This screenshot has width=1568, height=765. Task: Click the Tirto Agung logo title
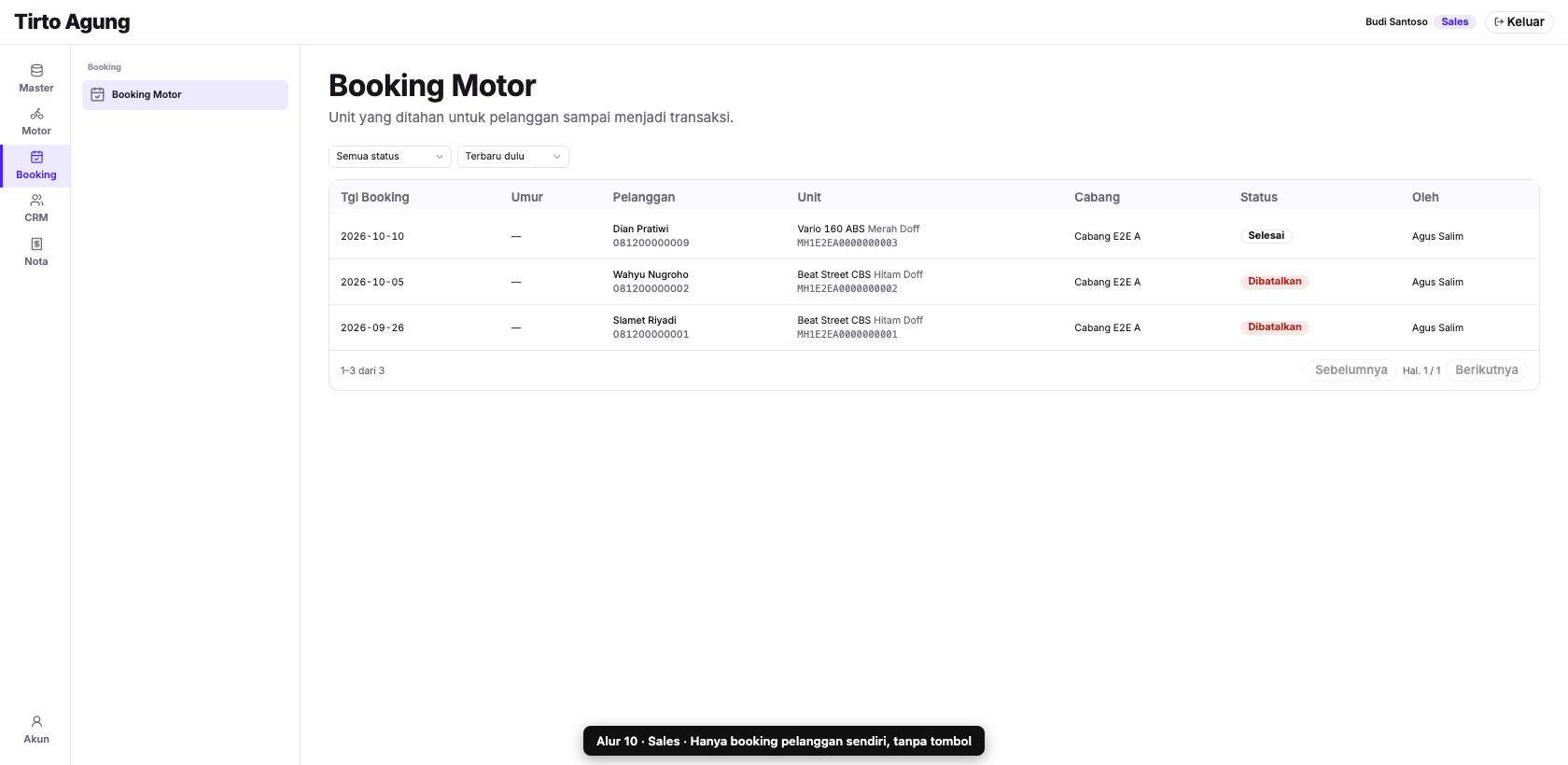tap(72, 21)
